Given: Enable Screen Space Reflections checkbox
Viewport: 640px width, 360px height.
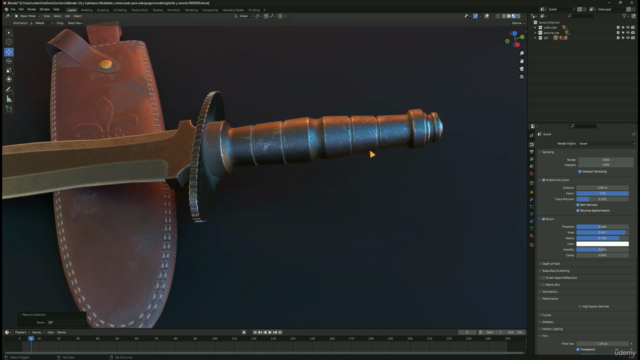Looking at the screenshot, I should pos(544,278).
